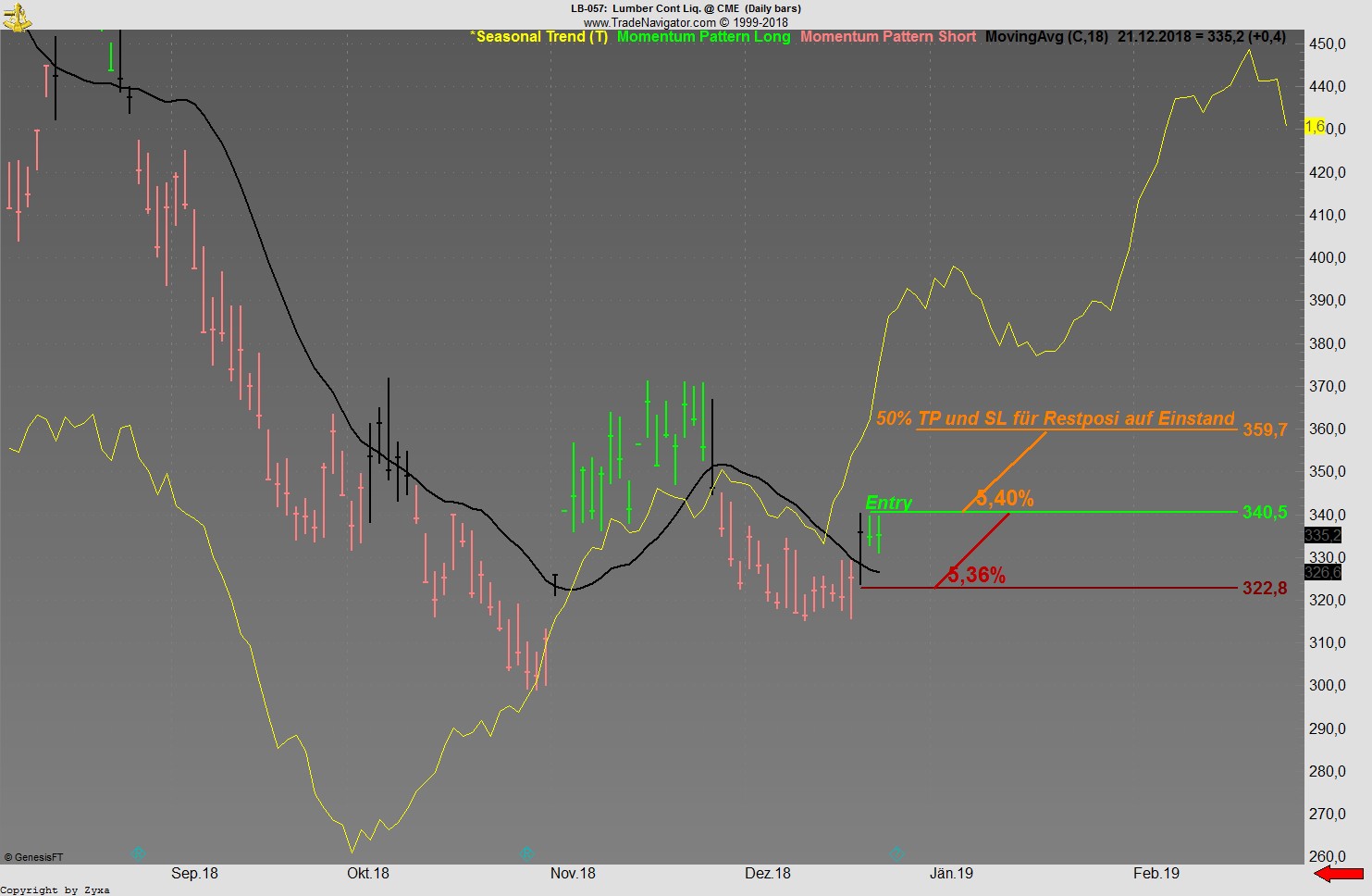Select the Feb.19 axis label
The width and height of the screenshot is (1372, 896).
click(x=1156, y=873)
